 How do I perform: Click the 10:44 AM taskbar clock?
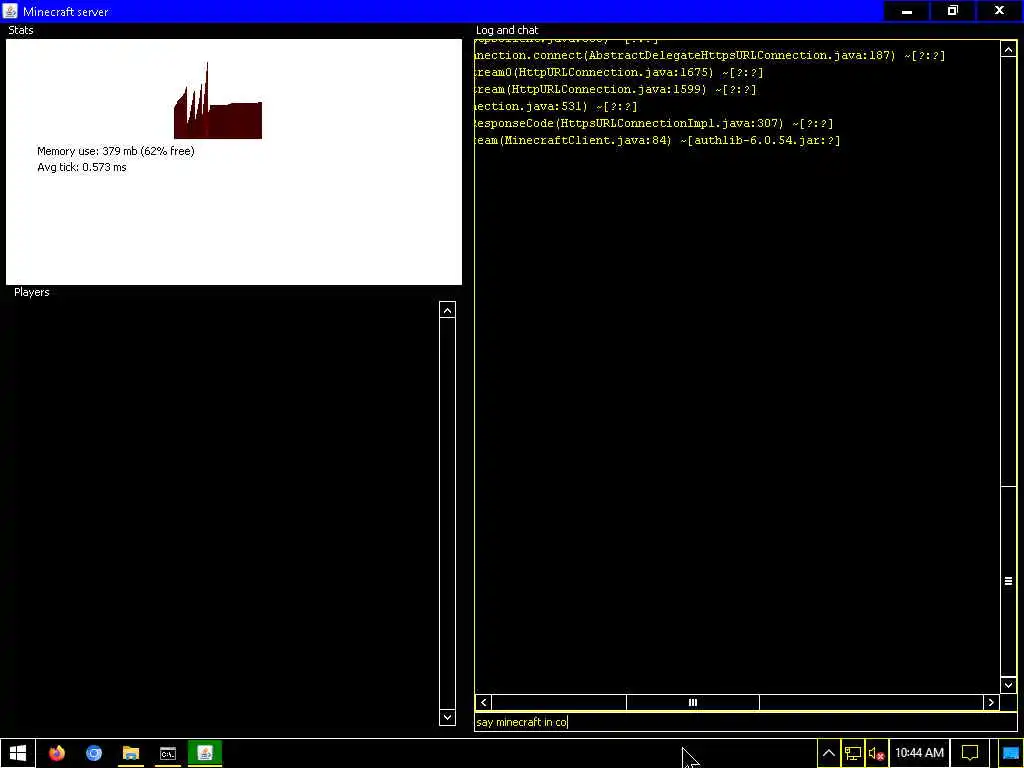[919, 753]
